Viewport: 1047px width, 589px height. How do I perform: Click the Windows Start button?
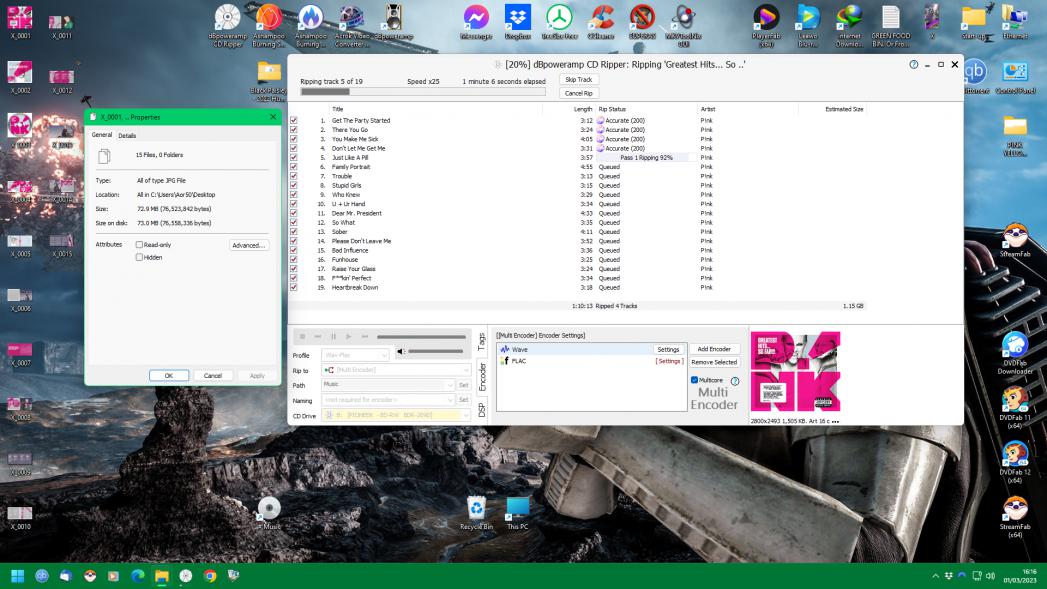pyautogui.click(x=17, y=576)
